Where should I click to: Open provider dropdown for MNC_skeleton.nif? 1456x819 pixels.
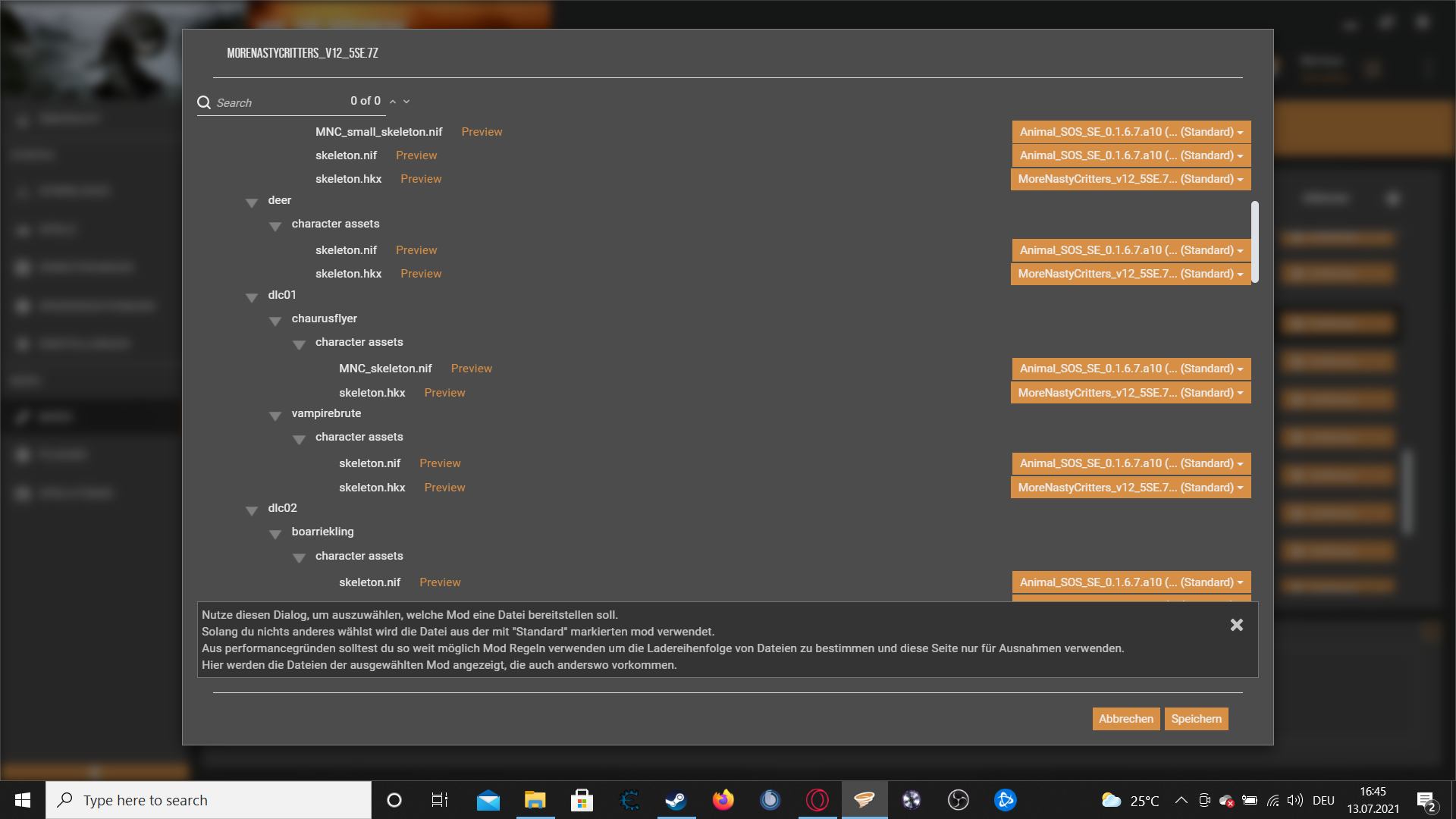click(x=1131, y=369)
